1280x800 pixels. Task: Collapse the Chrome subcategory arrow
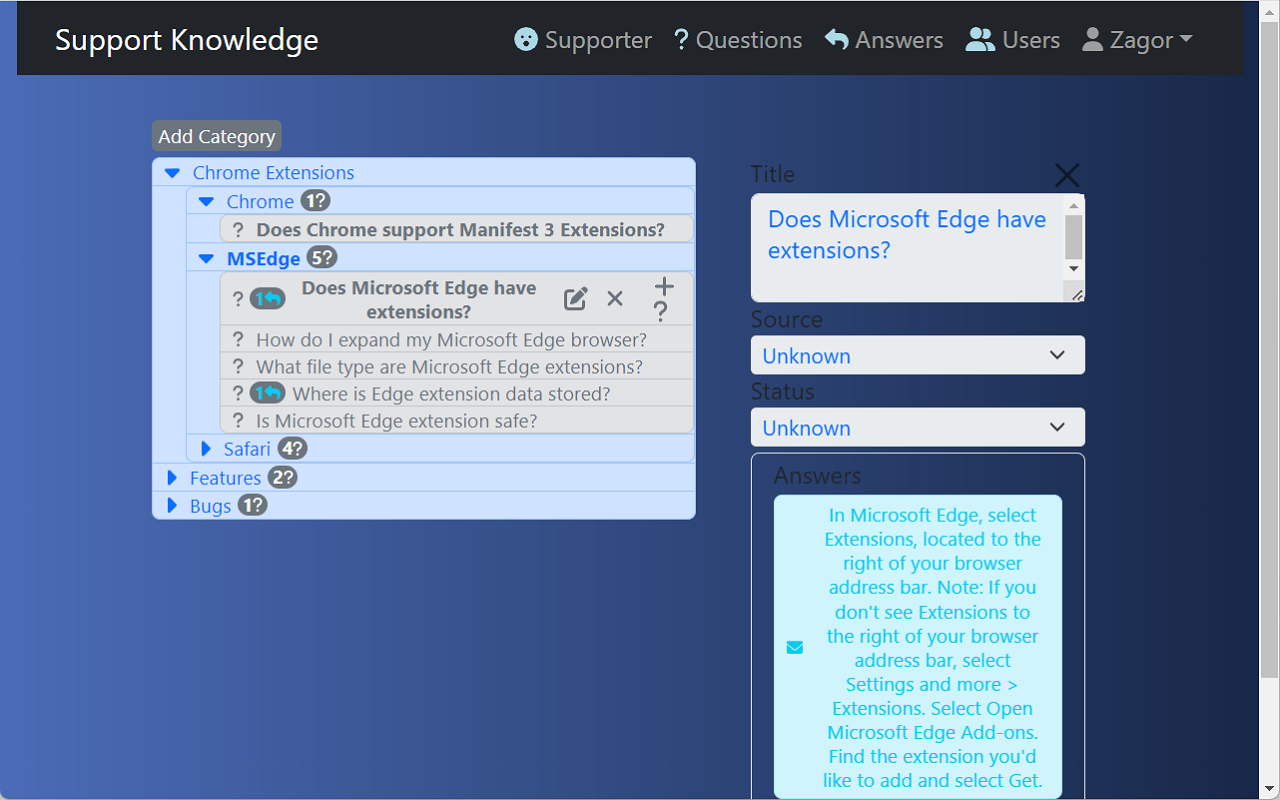tap(206, 202)
